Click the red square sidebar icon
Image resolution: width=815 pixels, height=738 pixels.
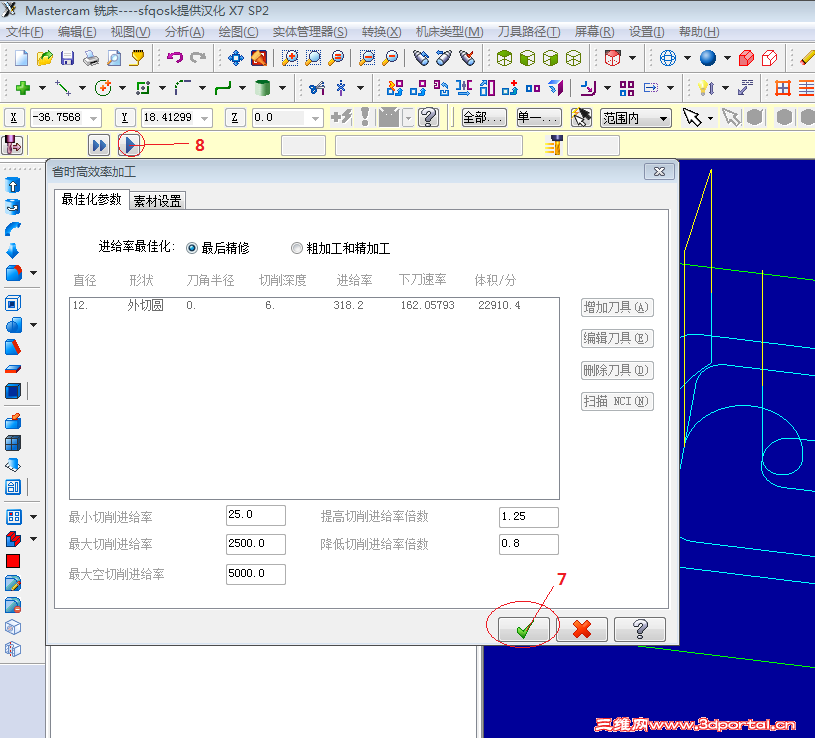click(x=12, y=561)
